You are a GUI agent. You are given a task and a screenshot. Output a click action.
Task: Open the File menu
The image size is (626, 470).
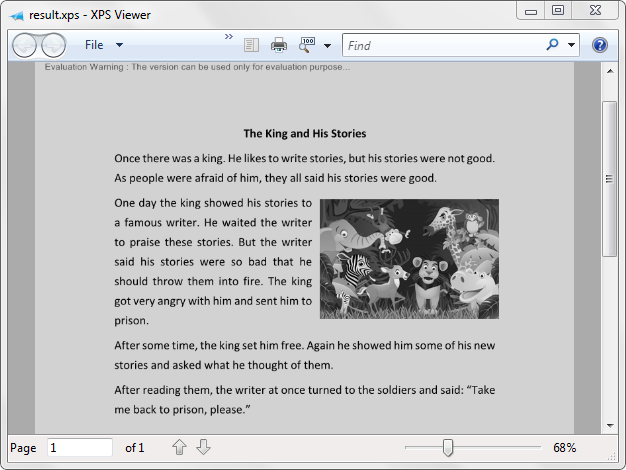coord(94,45)
